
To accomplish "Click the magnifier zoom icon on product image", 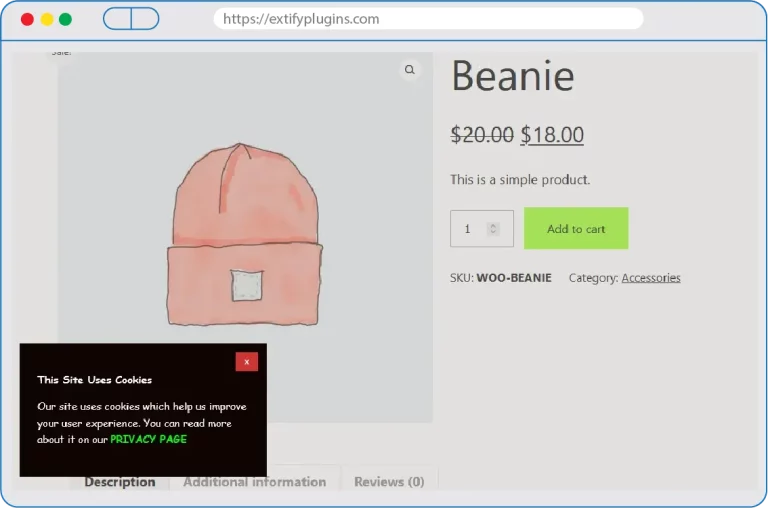I will 409,70.
